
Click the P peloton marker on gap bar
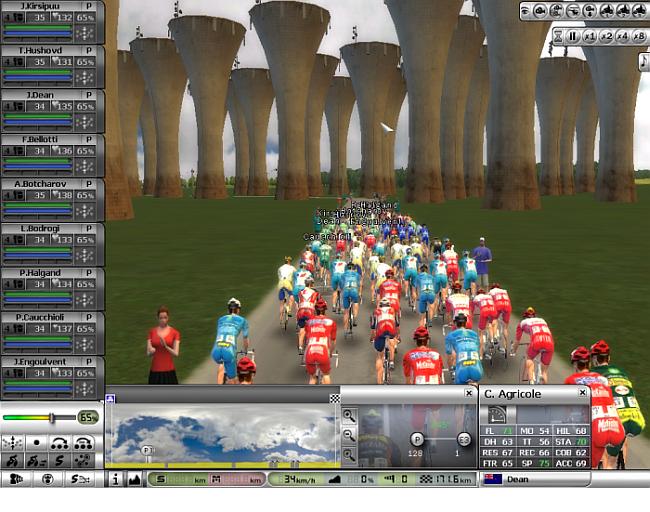pyautogui.click(x=417, y=438)
